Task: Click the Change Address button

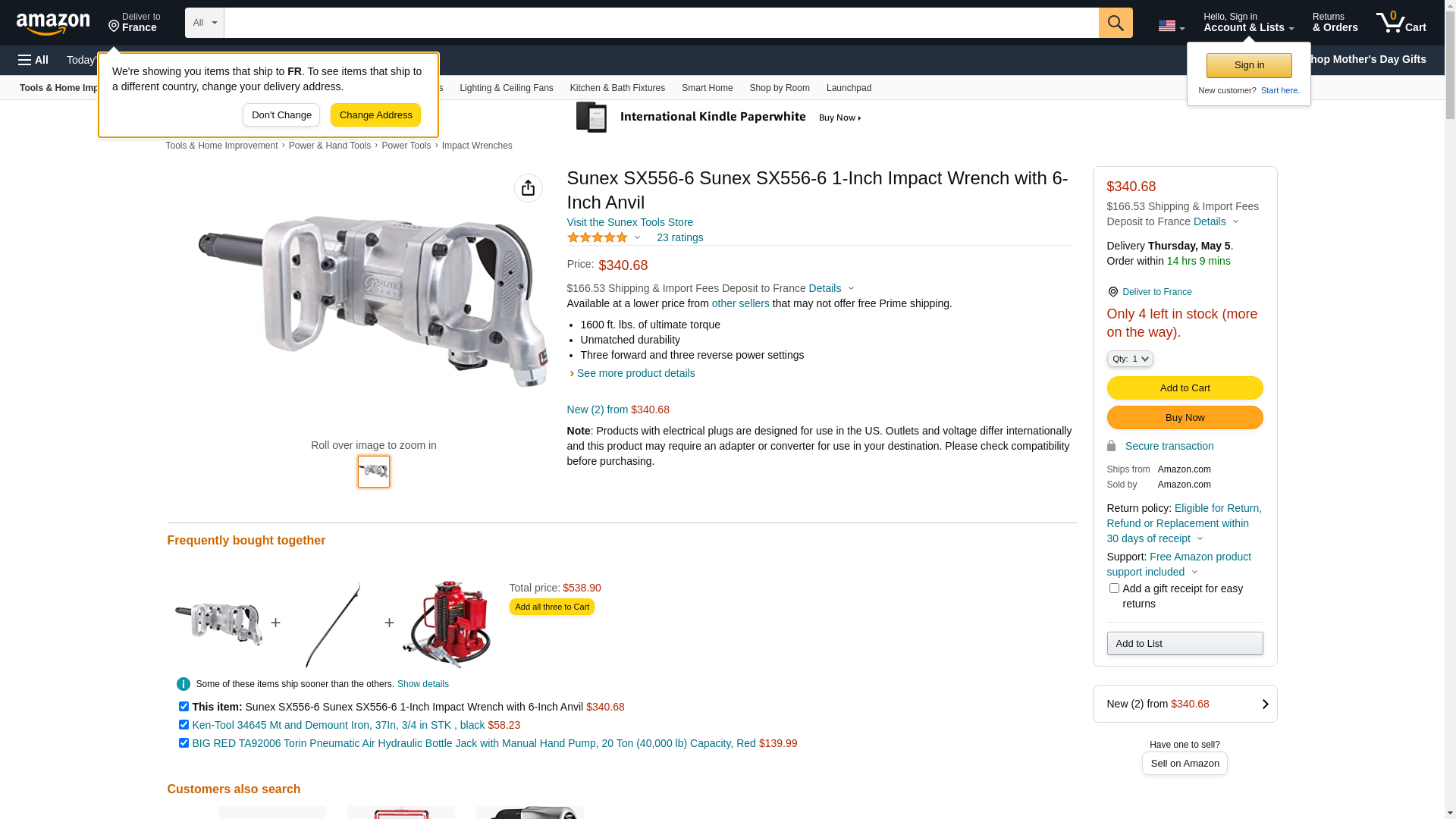Action: click(375, 115)
